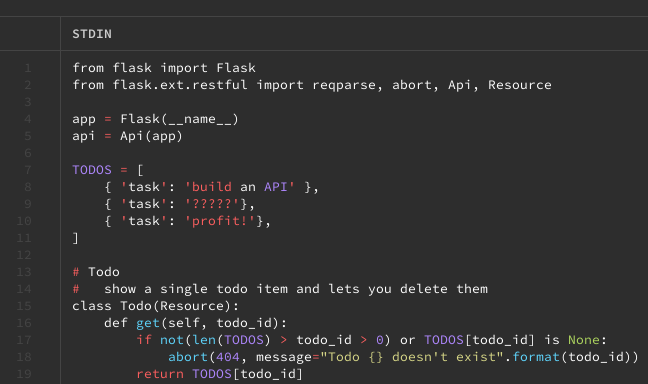Click line number 13 in the gutter
This screenshot has height=384, width=648.
[24, 272]
